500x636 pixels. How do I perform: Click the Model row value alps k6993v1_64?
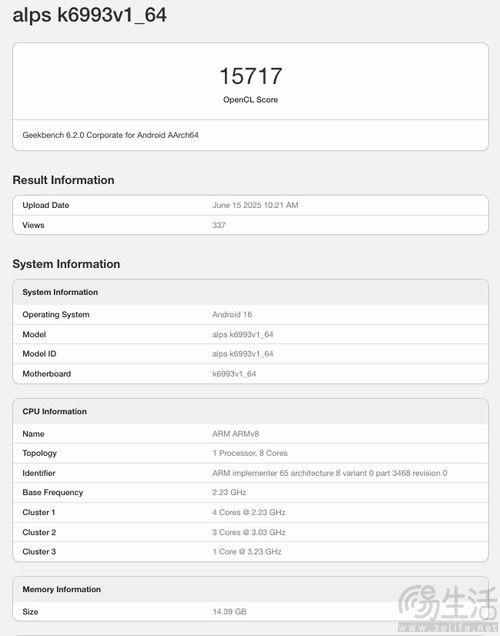[242, 335]
